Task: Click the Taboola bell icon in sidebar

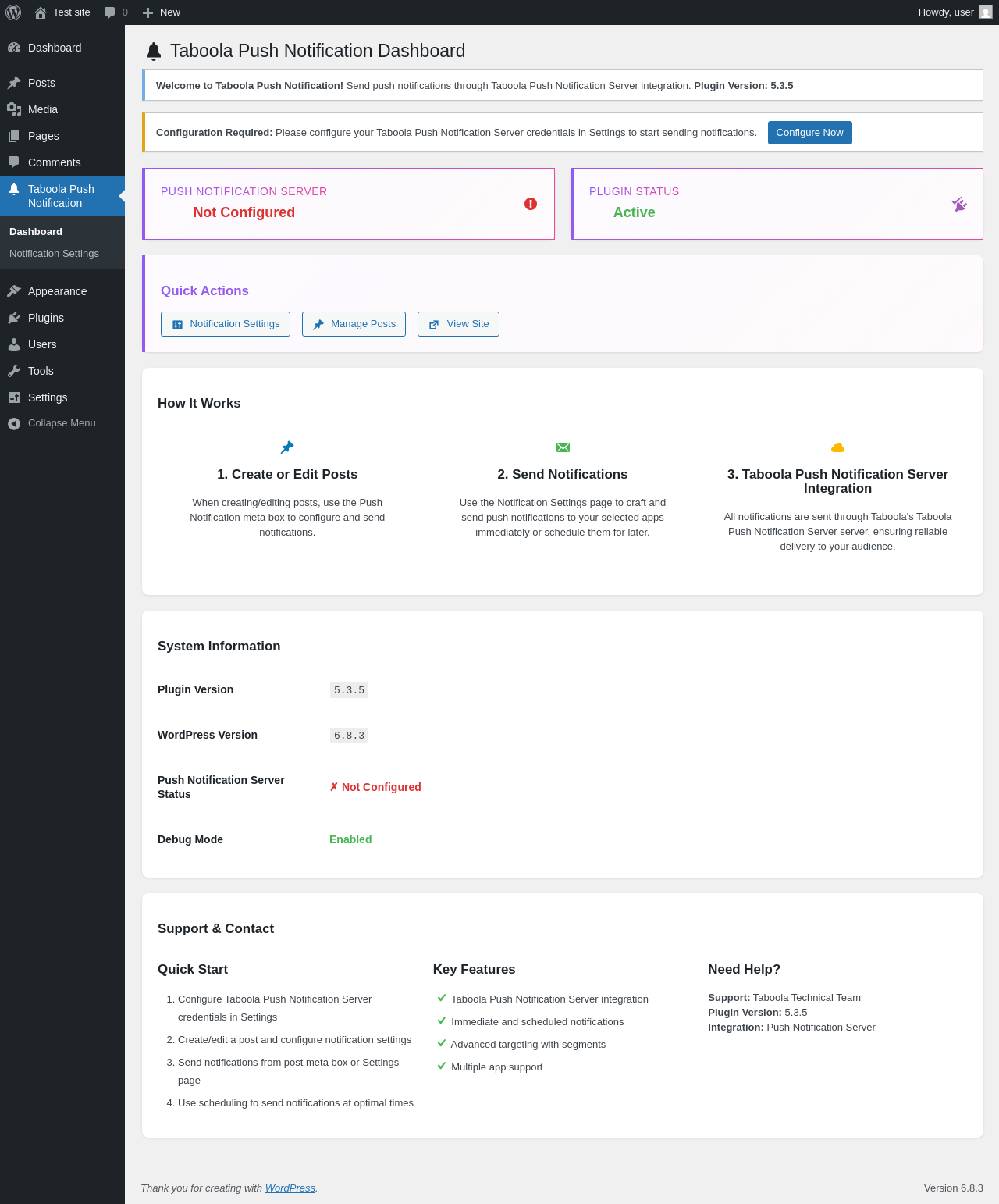Action: click(x=14, y=189)
